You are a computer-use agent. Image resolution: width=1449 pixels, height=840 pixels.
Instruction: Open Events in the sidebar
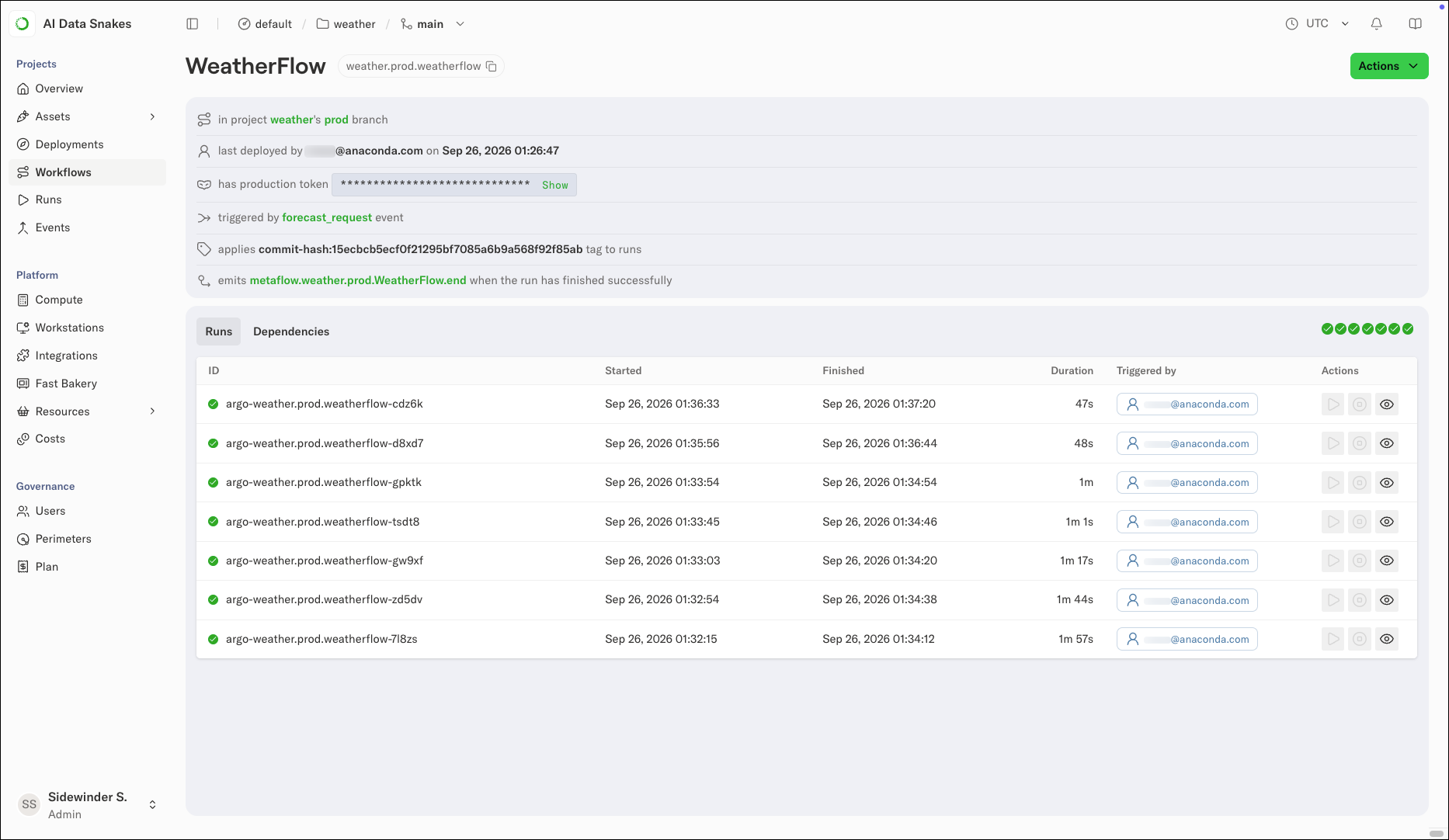click(x=88, y=227)
